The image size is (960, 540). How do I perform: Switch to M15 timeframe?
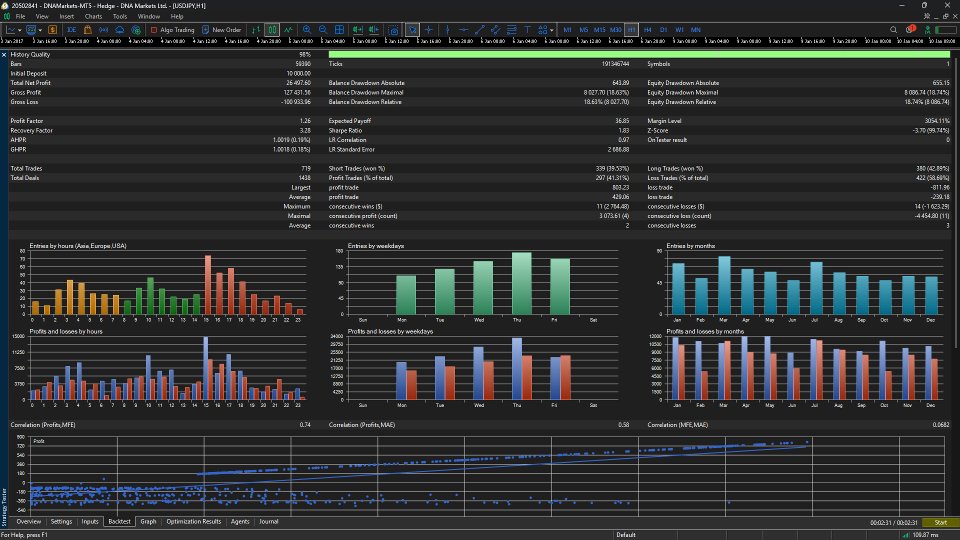coord(599,29)
